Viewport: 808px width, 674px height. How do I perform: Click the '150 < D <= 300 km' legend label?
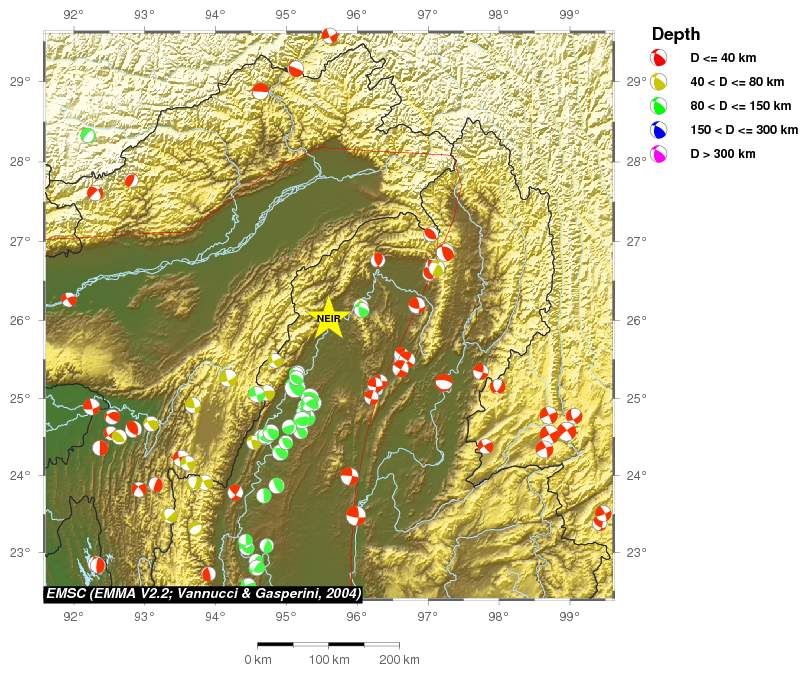[x=744, y=130]
